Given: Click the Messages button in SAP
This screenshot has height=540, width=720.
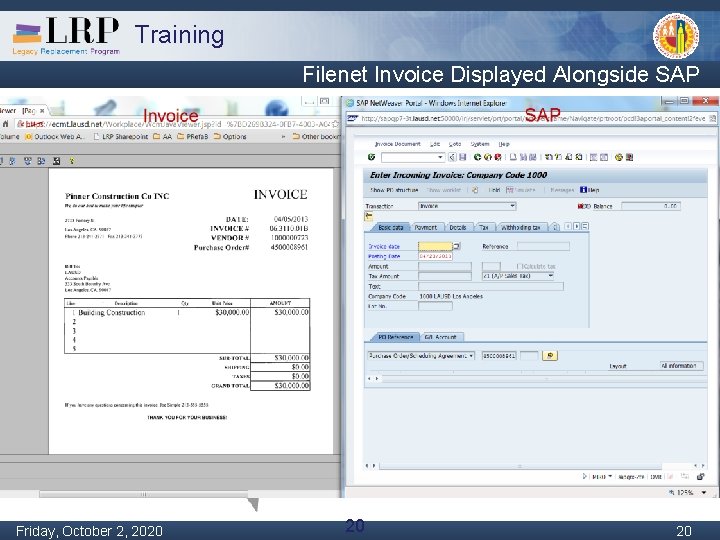Looking at the screenshot, I should [562, 190].
